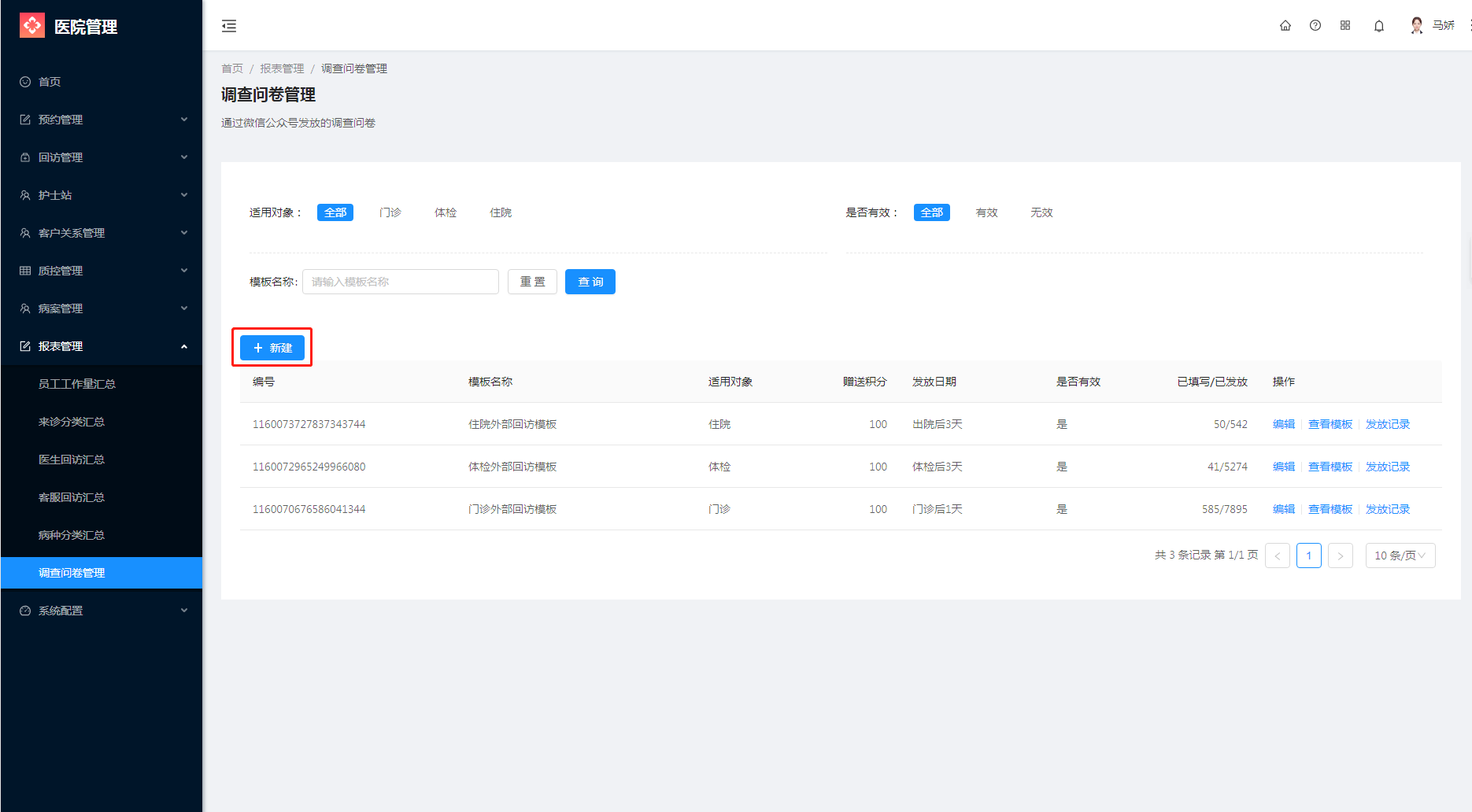Select page 1 in pagination

point(1309,555)
